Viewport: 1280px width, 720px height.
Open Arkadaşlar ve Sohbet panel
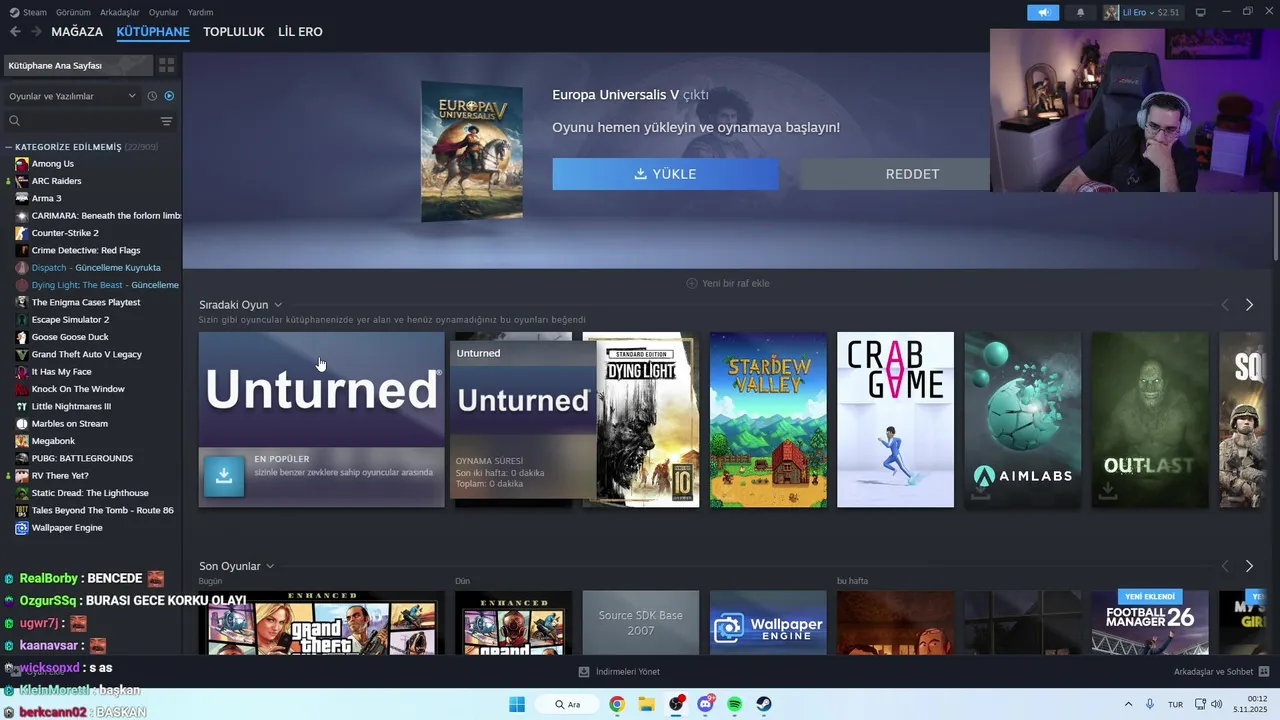(x=1221, y=672)
